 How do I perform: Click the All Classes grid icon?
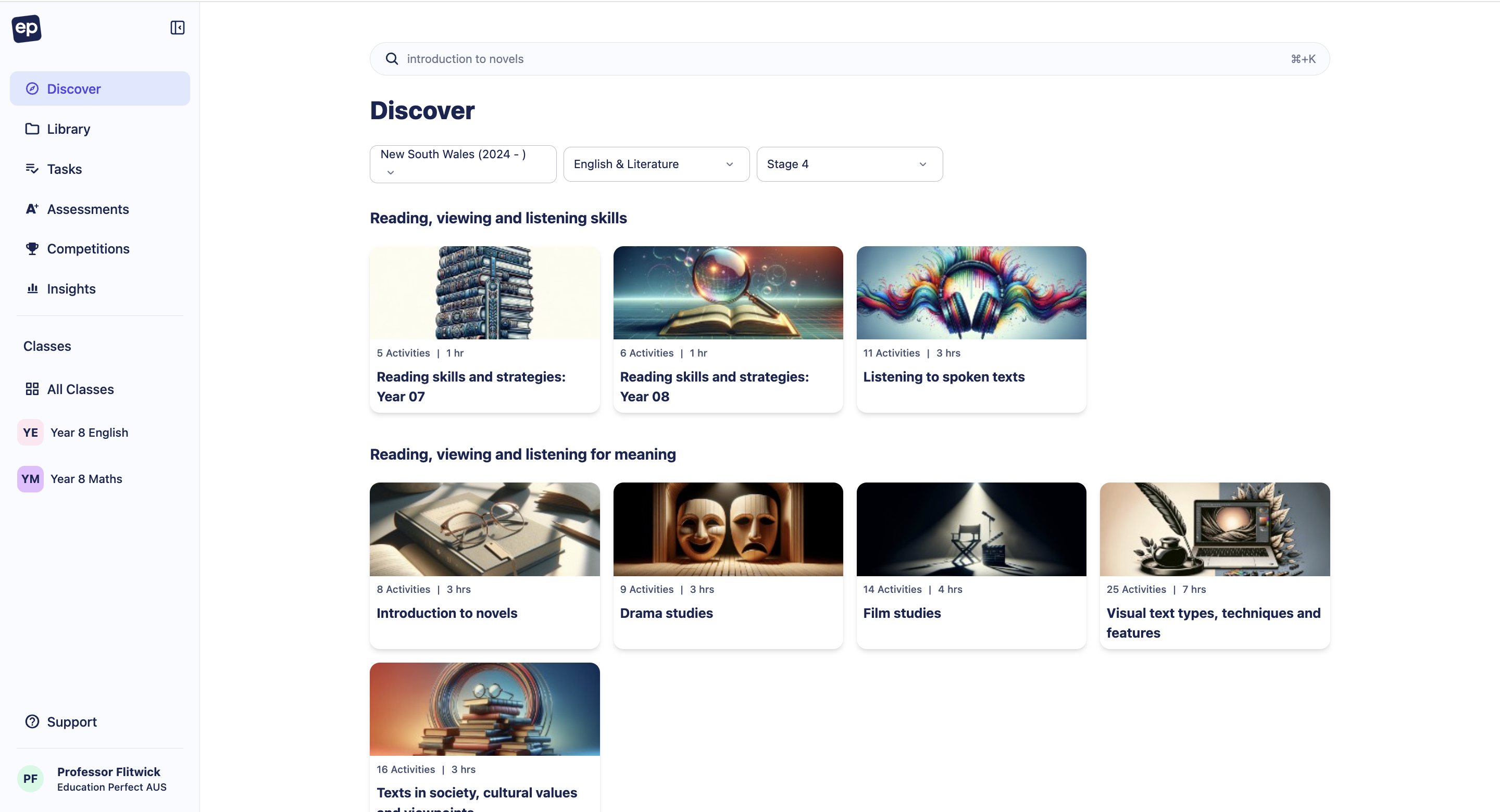[x=32, y=389]
